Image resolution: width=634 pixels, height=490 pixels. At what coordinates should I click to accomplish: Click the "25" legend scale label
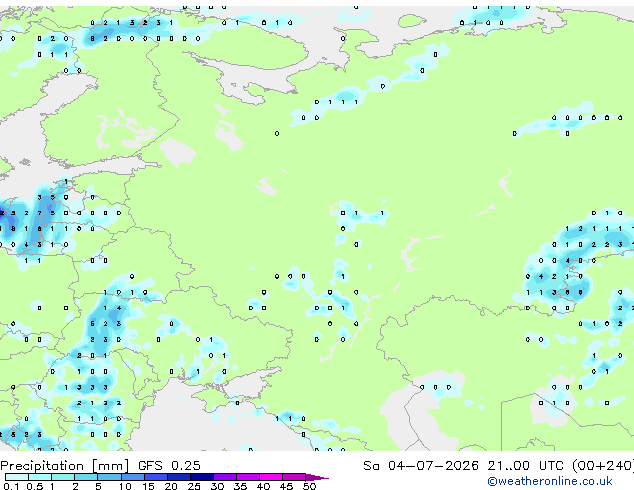pos(194,486)
